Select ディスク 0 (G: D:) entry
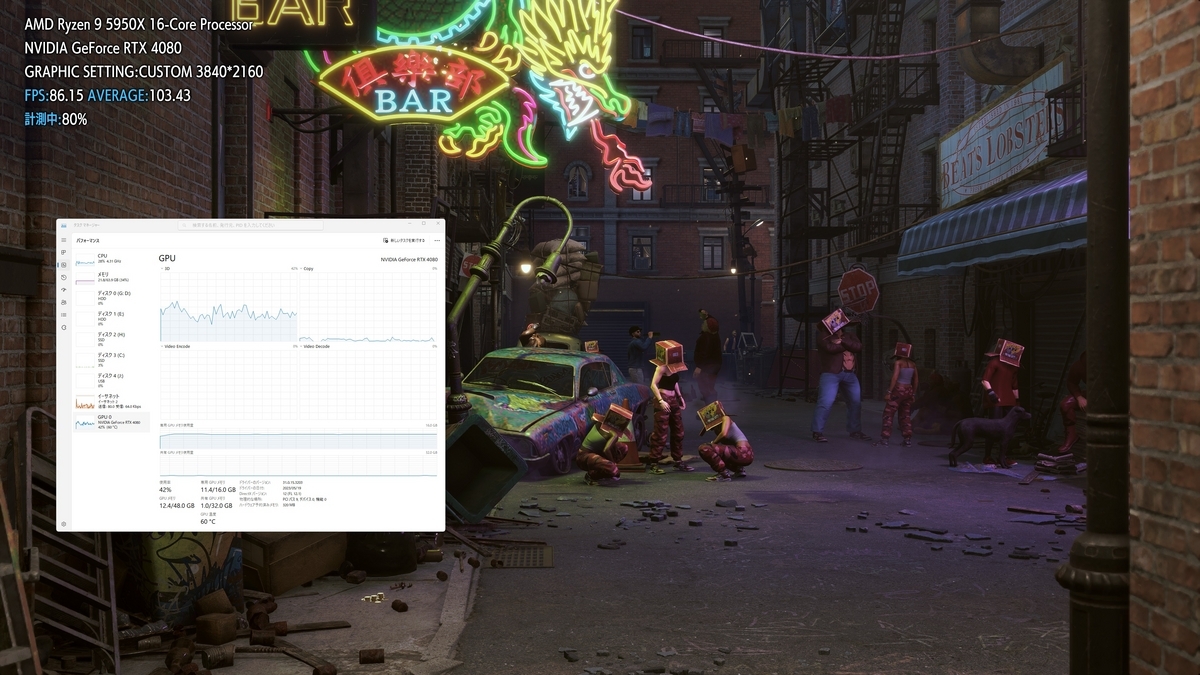 click(x=113, y=298)
